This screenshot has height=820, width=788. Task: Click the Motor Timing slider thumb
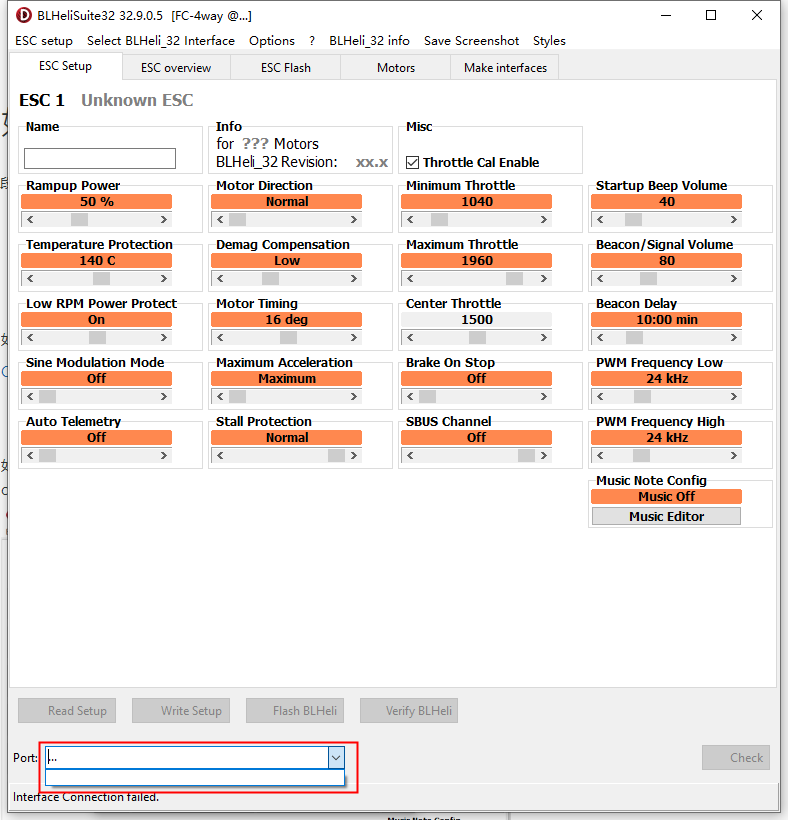288,338
